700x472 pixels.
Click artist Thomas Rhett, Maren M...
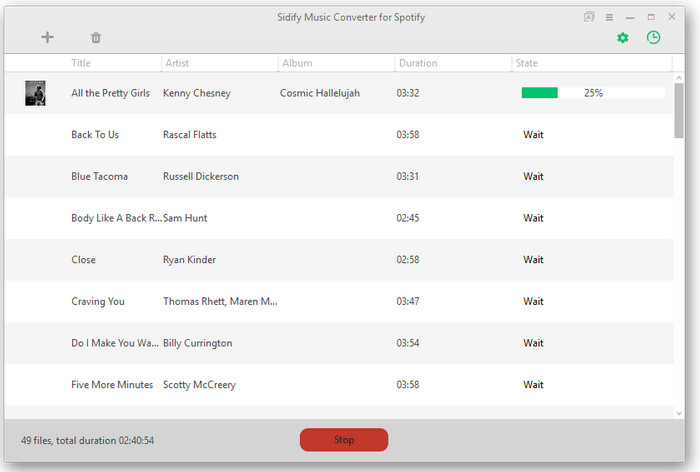[x=220, y=301]
